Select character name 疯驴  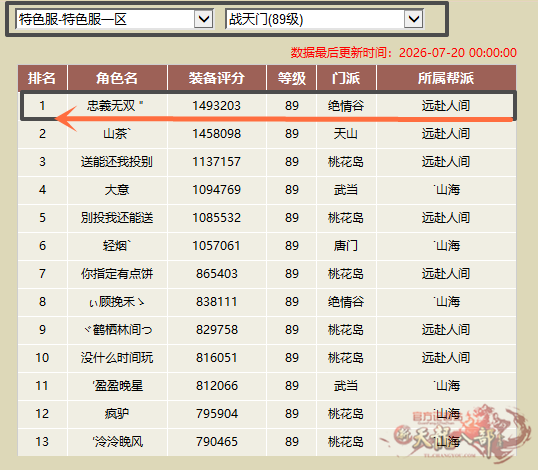click(x=117, y=414)
